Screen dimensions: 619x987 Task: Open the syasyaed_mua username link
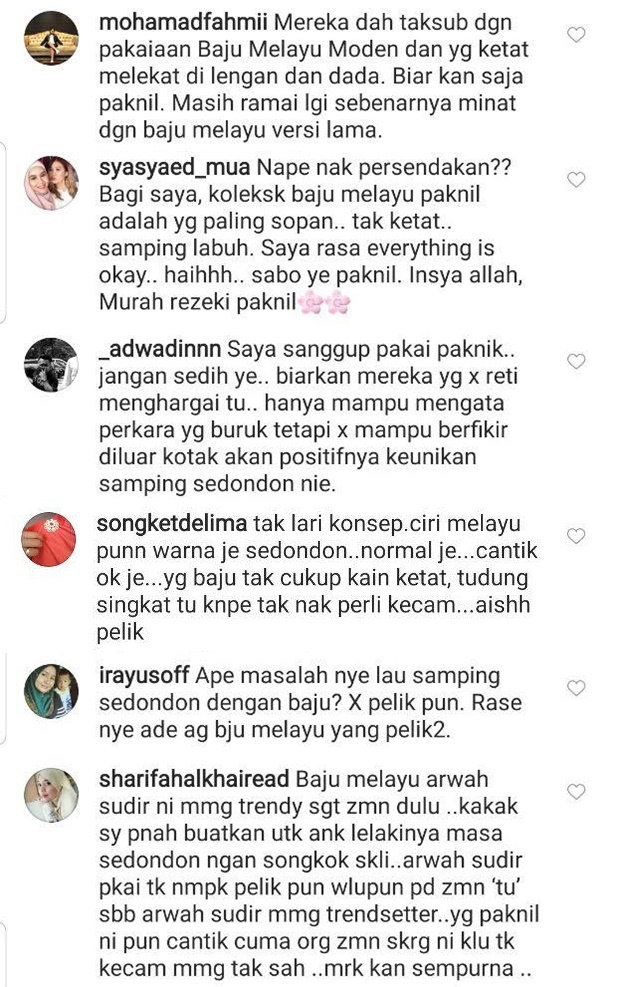coord(174,167)
